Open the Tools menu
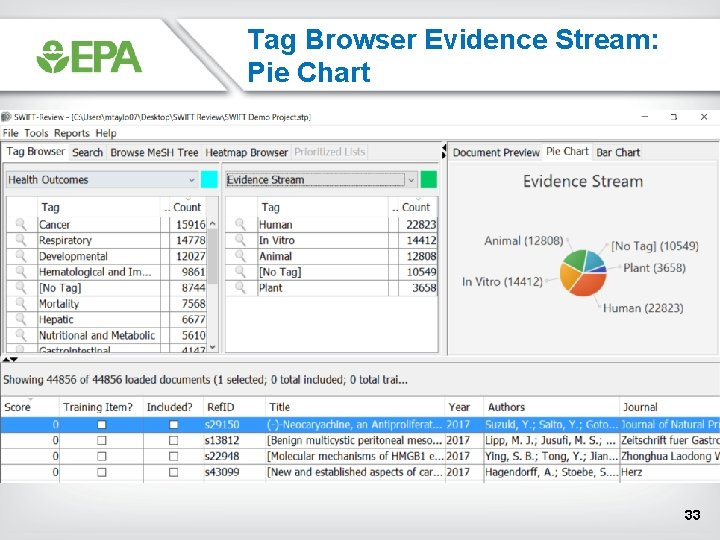Viewport: 720px width, 540px height. tap(36, 133)
